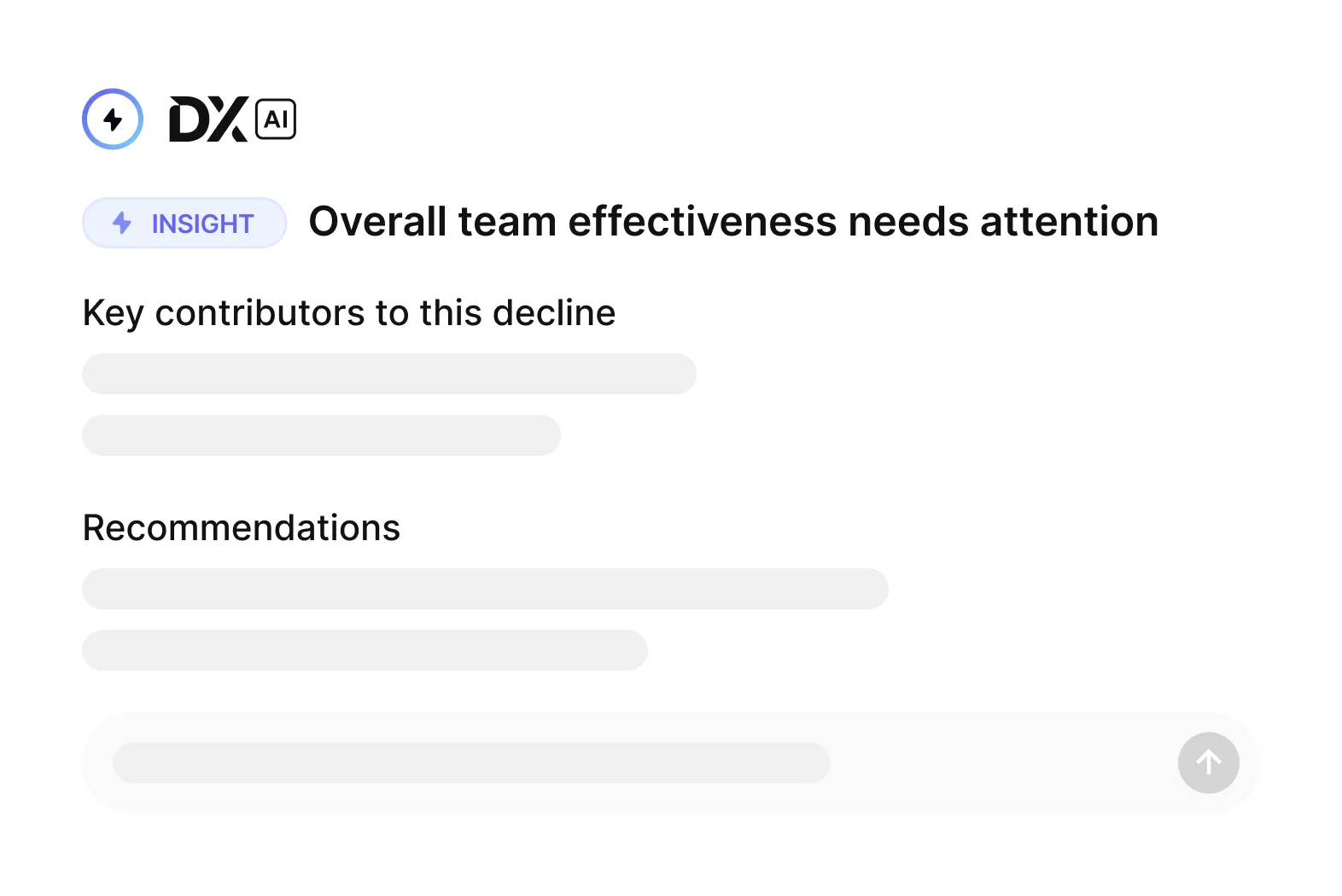This screenshot has height=896, width=1342.
Task: Click the AI badge next to DX
Action: tap(276, 119)
